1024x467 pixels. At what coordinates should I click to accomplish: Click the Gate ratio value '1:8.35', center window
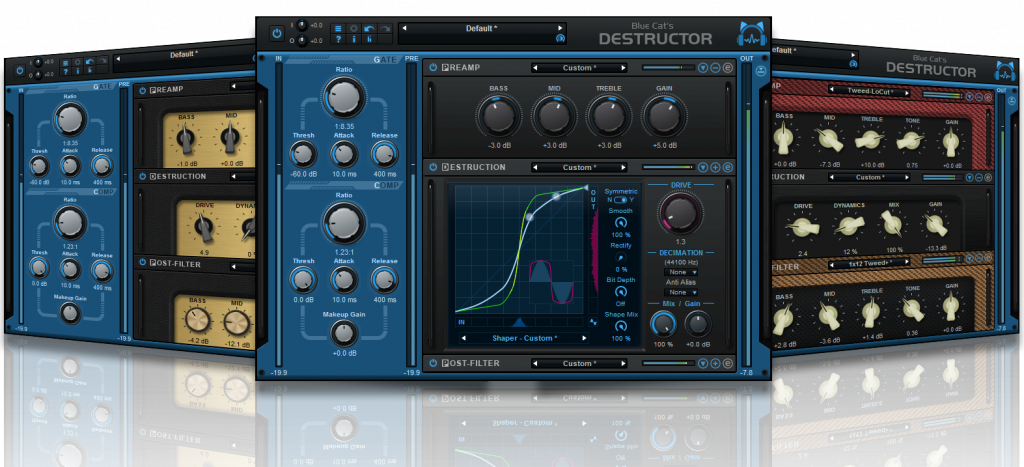pyautogui.click(x=344, y=125)
